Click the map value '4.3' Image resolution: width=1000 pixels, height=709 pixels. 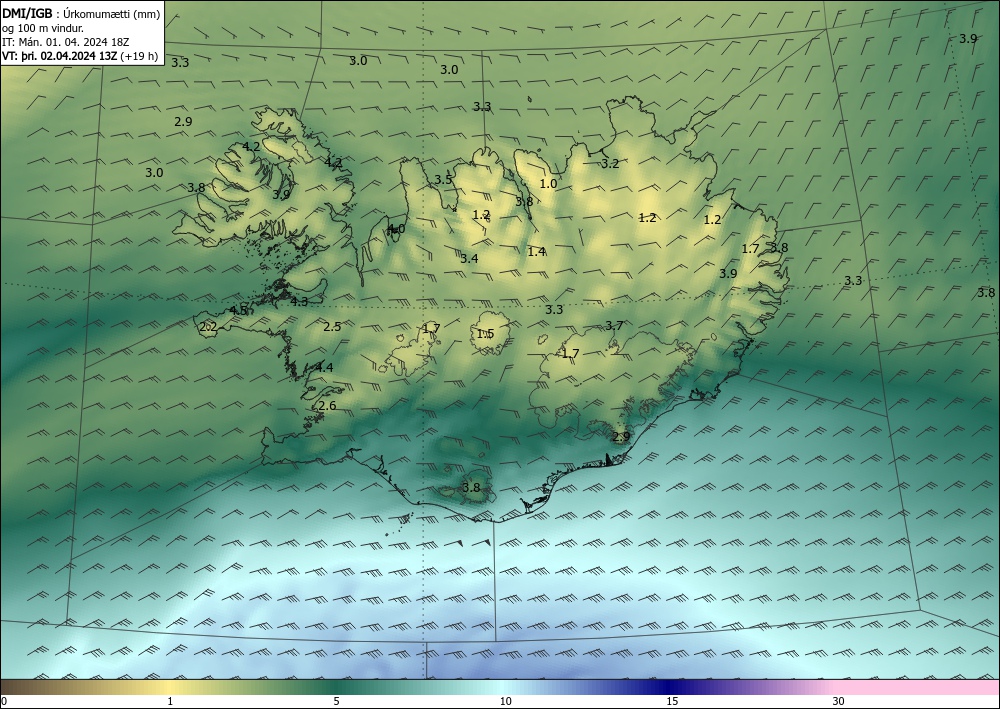pos(299,302)
